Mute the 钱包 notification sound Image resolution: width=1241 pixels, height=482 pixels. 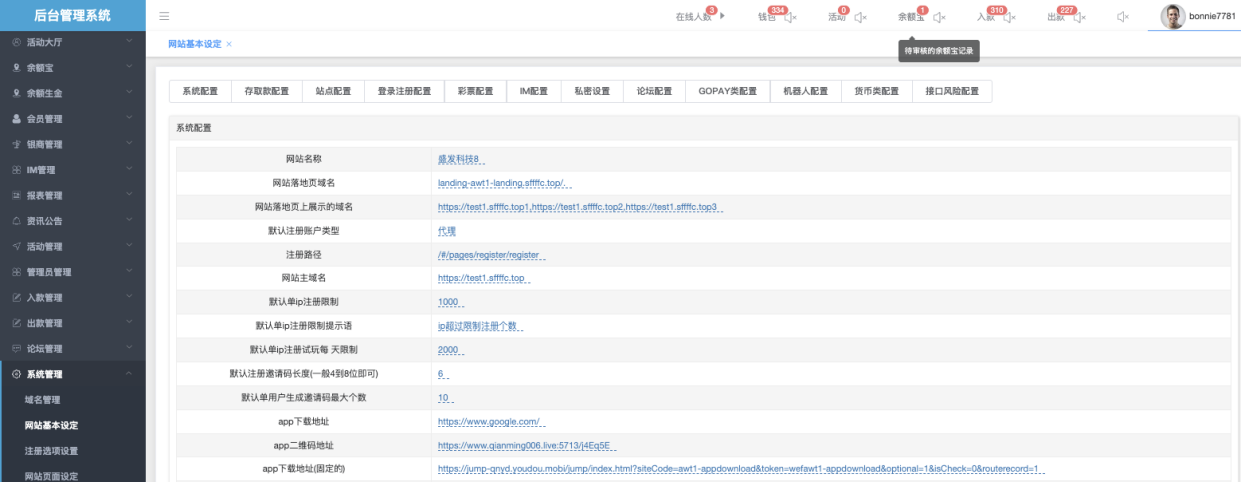791,17
